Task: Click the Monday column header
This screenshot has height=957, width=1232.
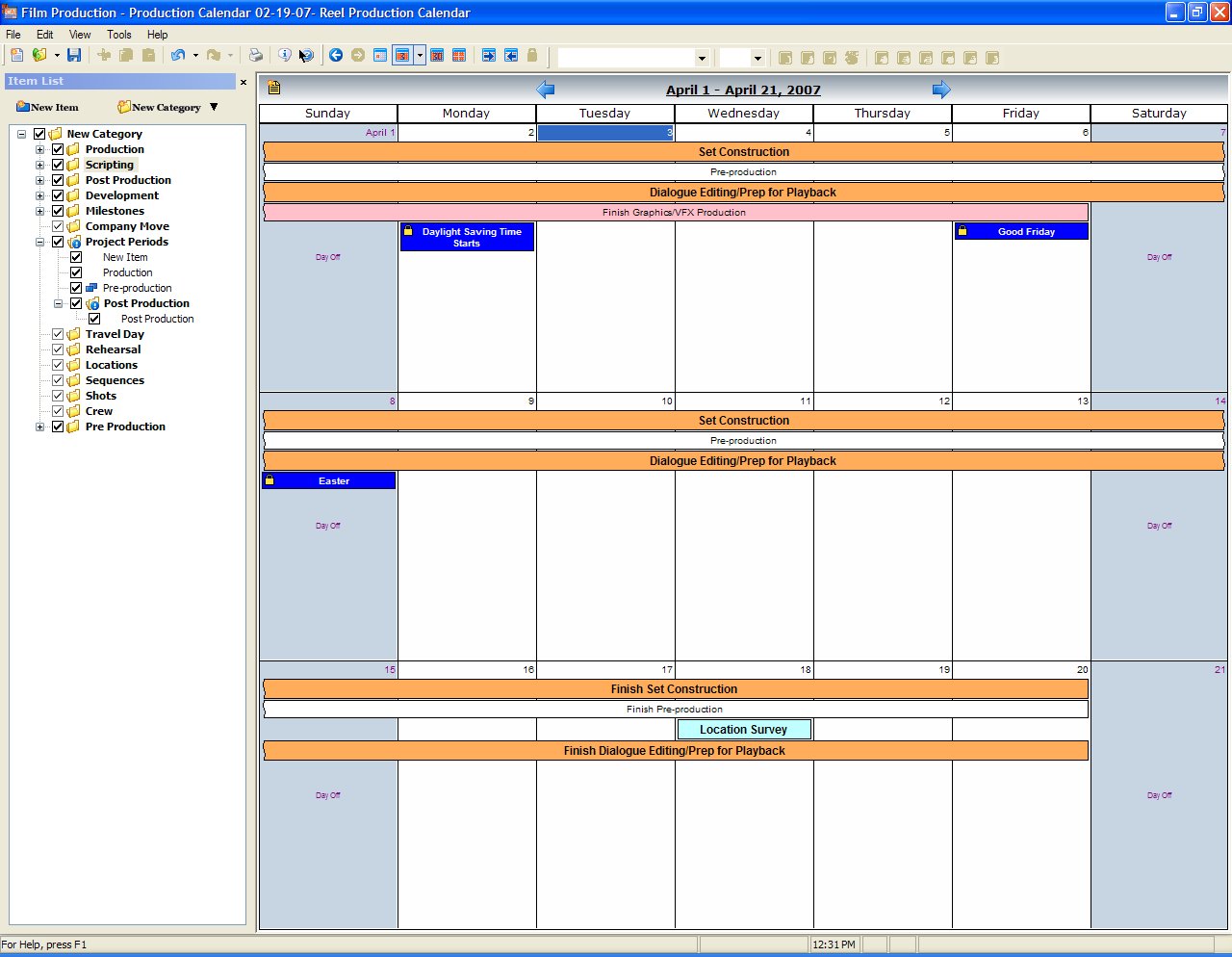Action: click(467, 114)
